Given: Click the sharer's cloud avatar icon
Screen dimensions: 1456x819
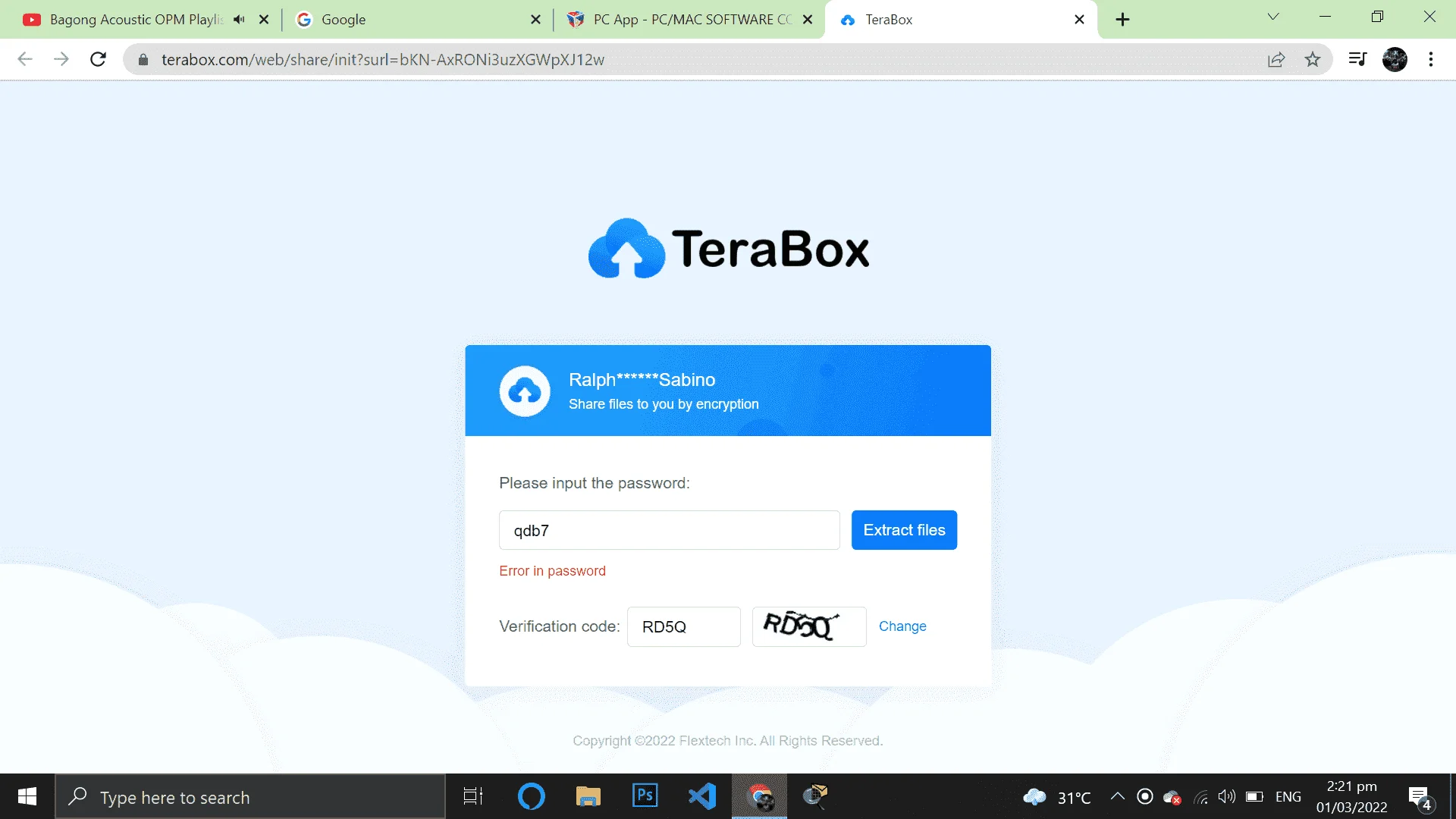Looking at the screenshot, I should click(x=525, y=391).
